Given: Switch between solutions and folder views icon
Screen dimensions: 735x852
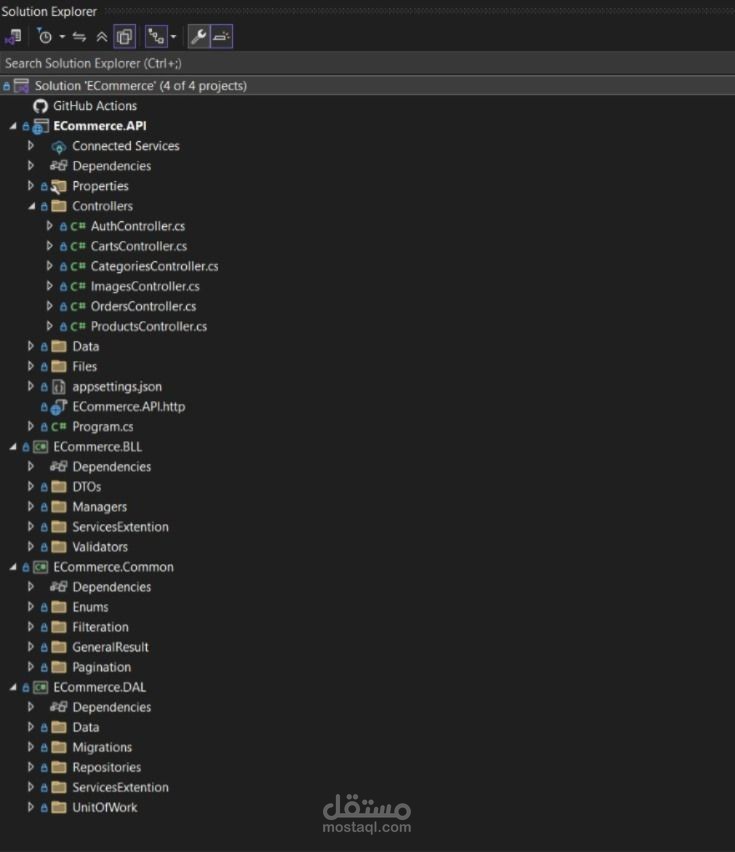Looking at the screenshot, I should click(x=13, y=37).
